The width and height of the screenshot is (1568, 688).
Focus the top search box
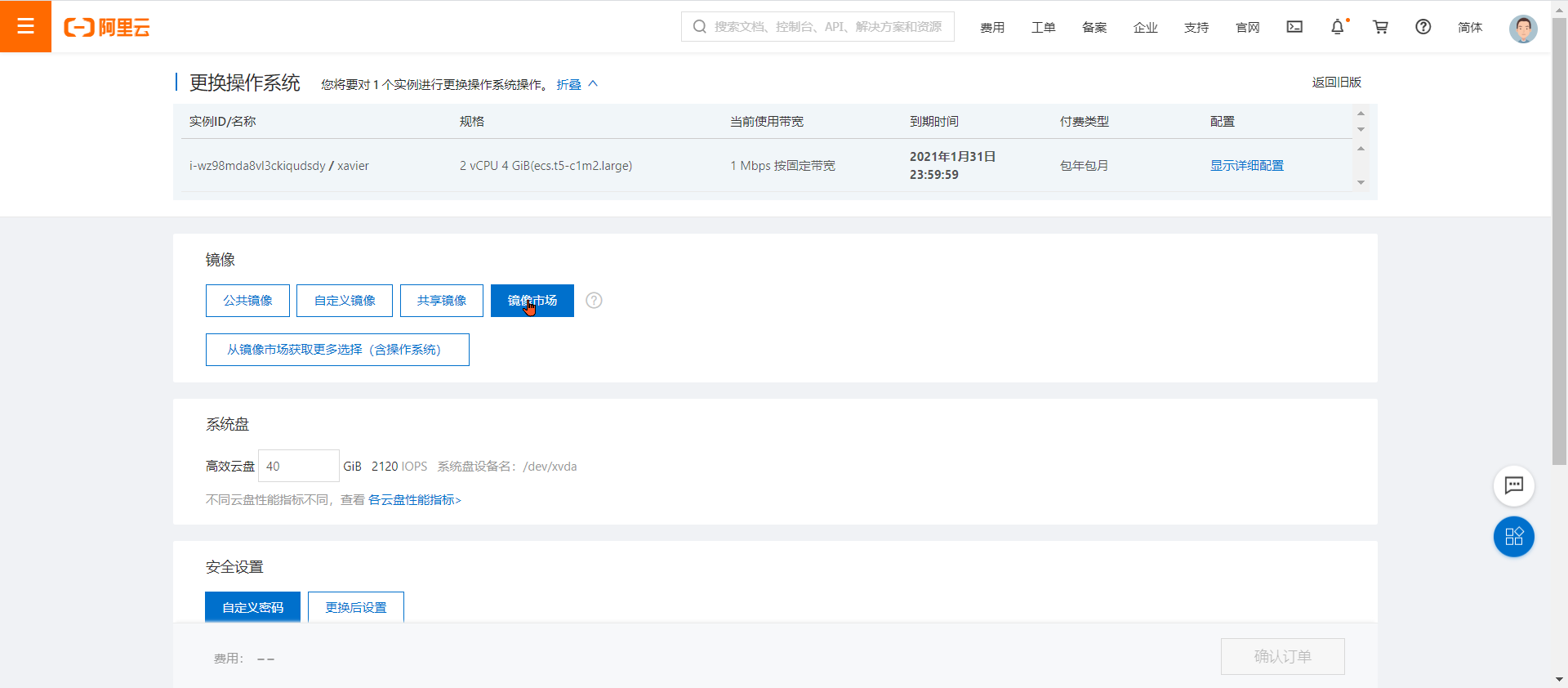click(817, 27)
